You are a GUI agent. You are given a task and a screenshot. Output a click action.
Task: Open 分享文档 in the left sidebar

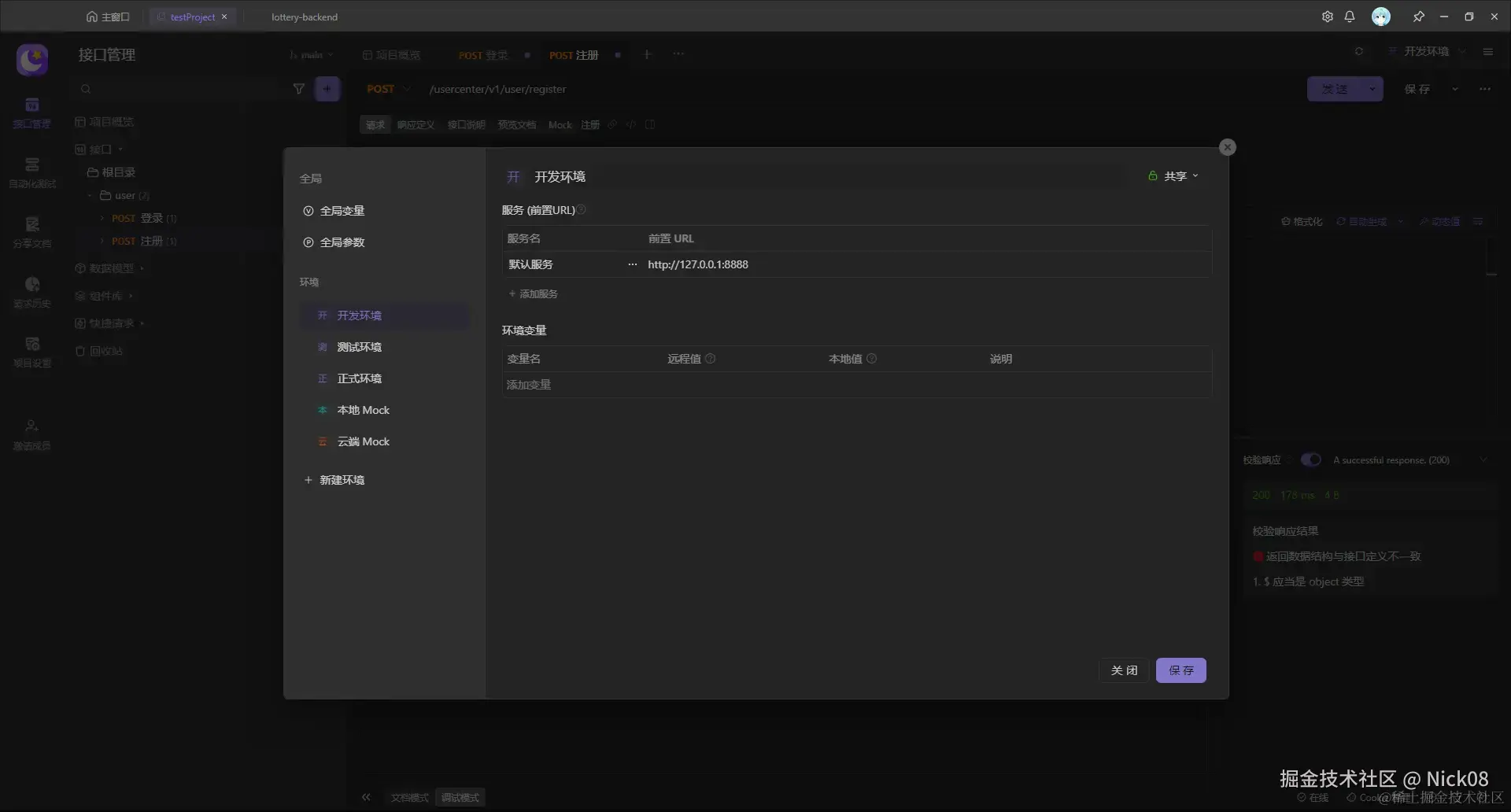point(32,232)
